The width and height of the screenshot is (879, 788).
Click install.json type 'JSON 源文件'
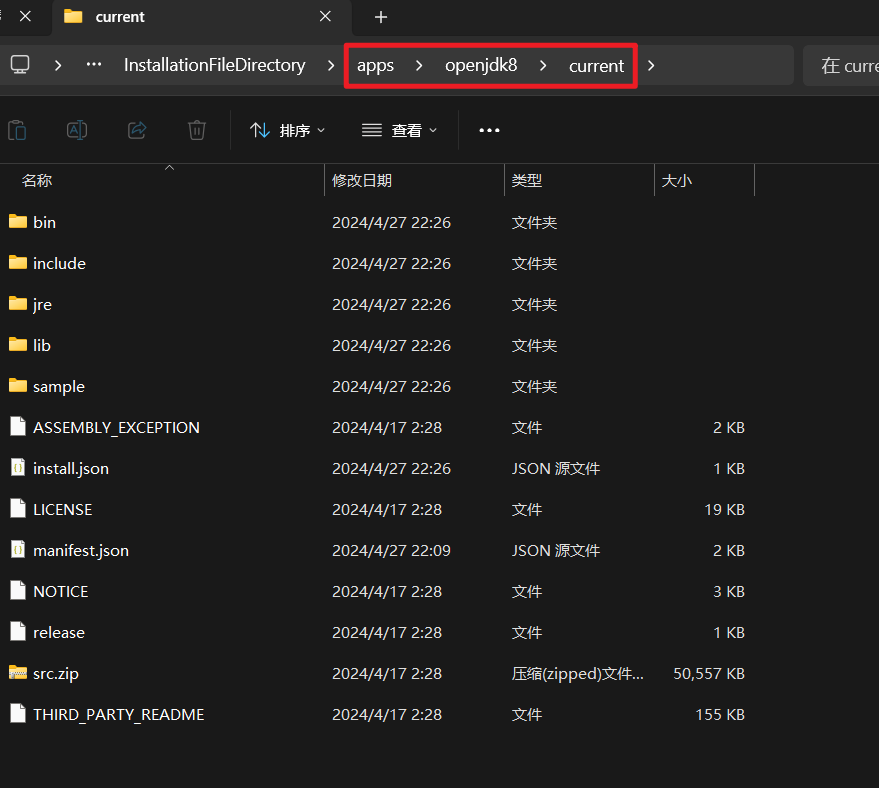pos(556,469)
